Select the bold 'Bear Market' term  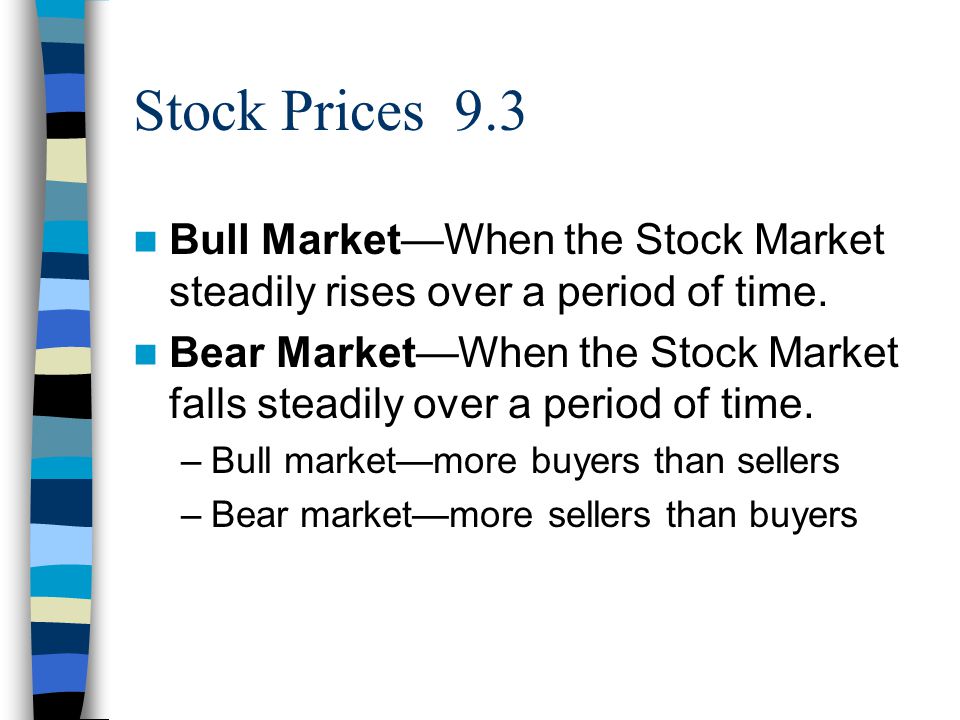coord(293,353)
